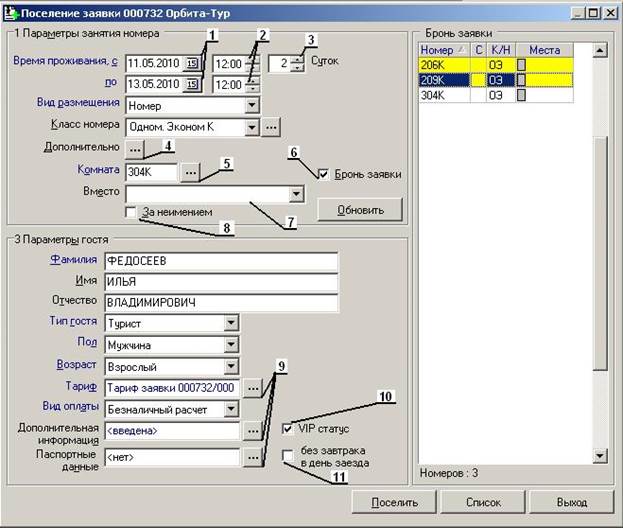Open Дополнительная информация ellipsis button
The image size is (623, 528).
click(x=254, y=432)
